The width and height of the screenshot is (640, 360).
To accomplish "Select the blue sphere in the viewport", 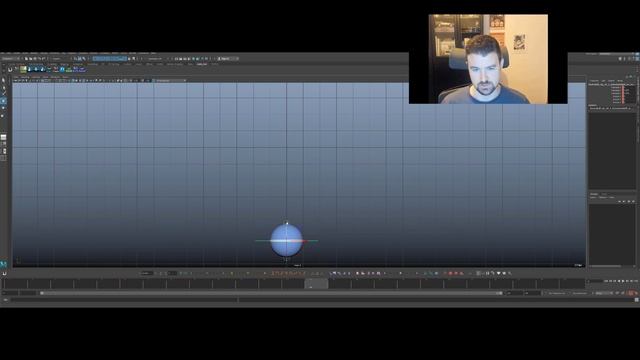I will point(287,240).
